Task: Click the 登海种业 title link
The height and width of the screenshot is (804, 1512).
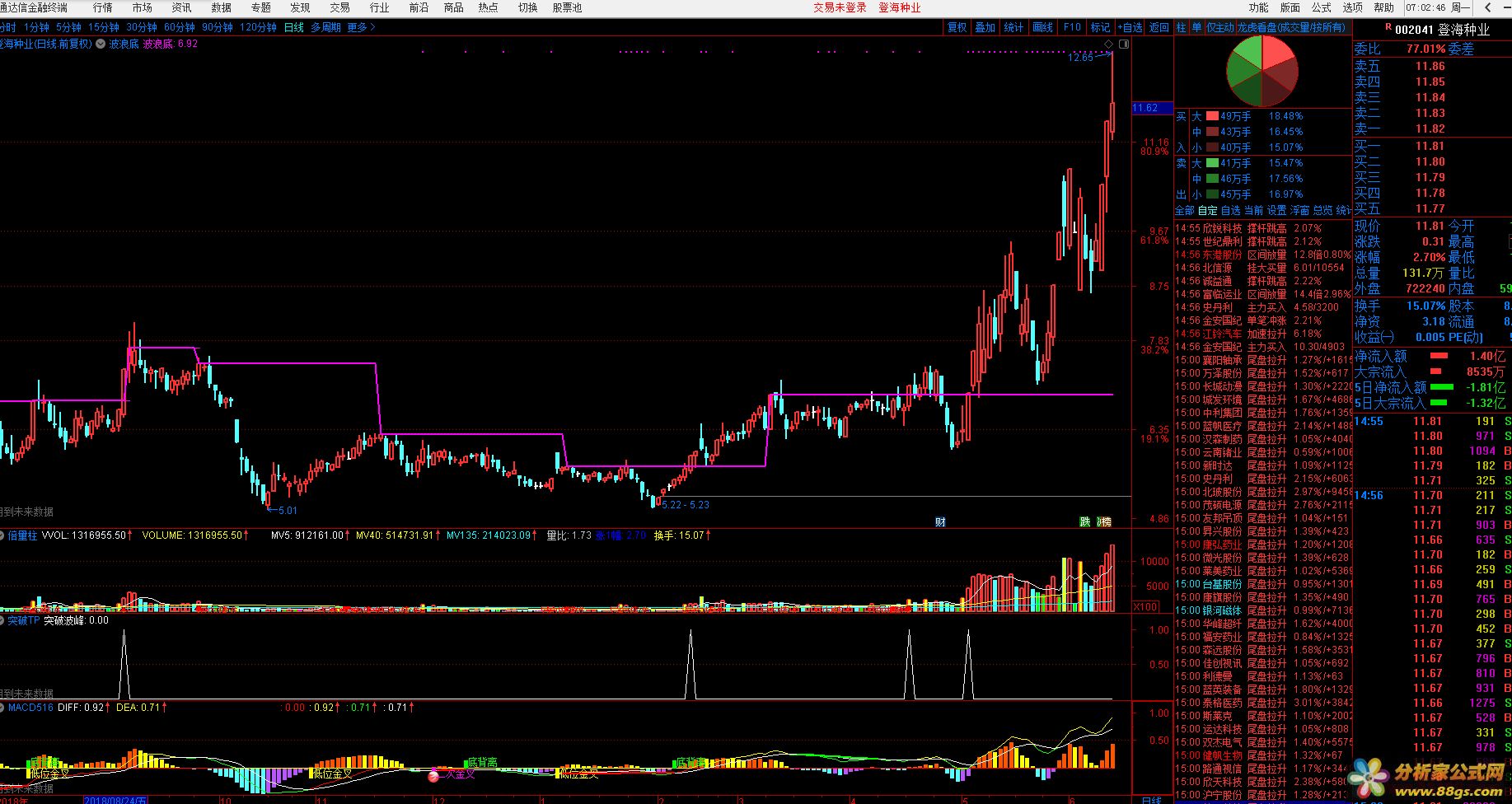Action: (x=899, y=7)
